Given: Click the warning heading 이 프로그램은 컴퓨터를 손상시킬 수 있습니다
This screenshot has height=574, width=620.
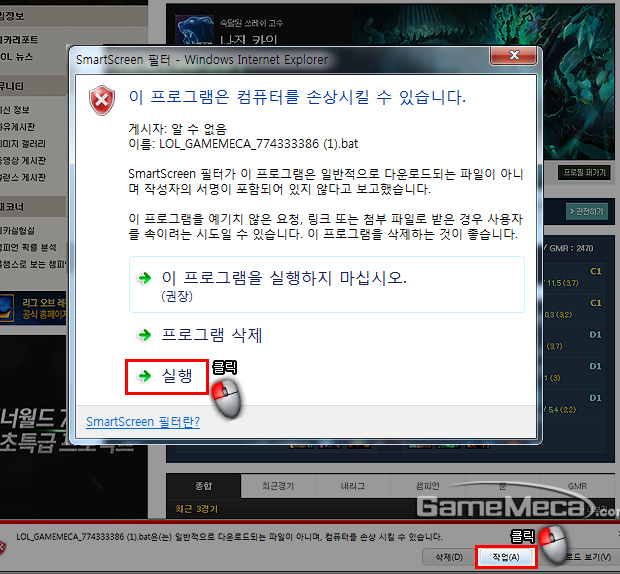Looking at the screenshot, I should [x=297, y=97].
